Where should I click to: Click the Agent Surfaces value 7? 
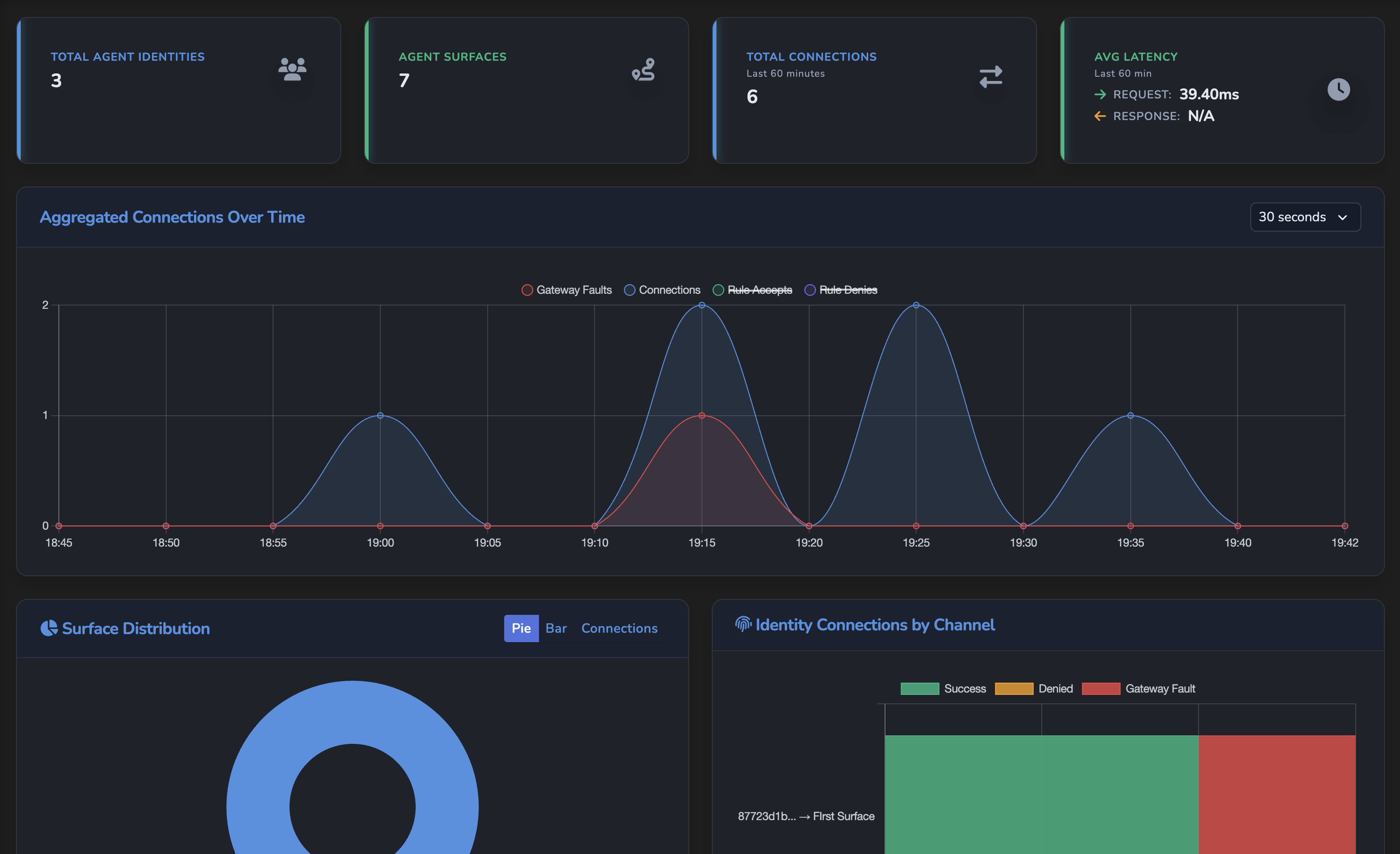(404, 81)
